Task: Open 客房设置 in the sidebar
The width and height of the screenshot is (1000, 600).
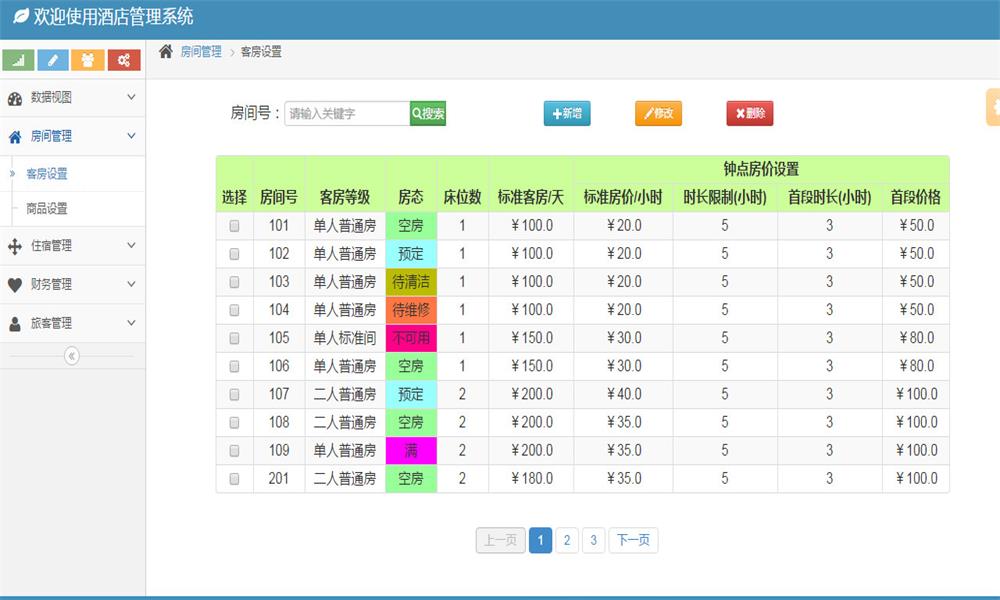Action: tap(47, 173)
